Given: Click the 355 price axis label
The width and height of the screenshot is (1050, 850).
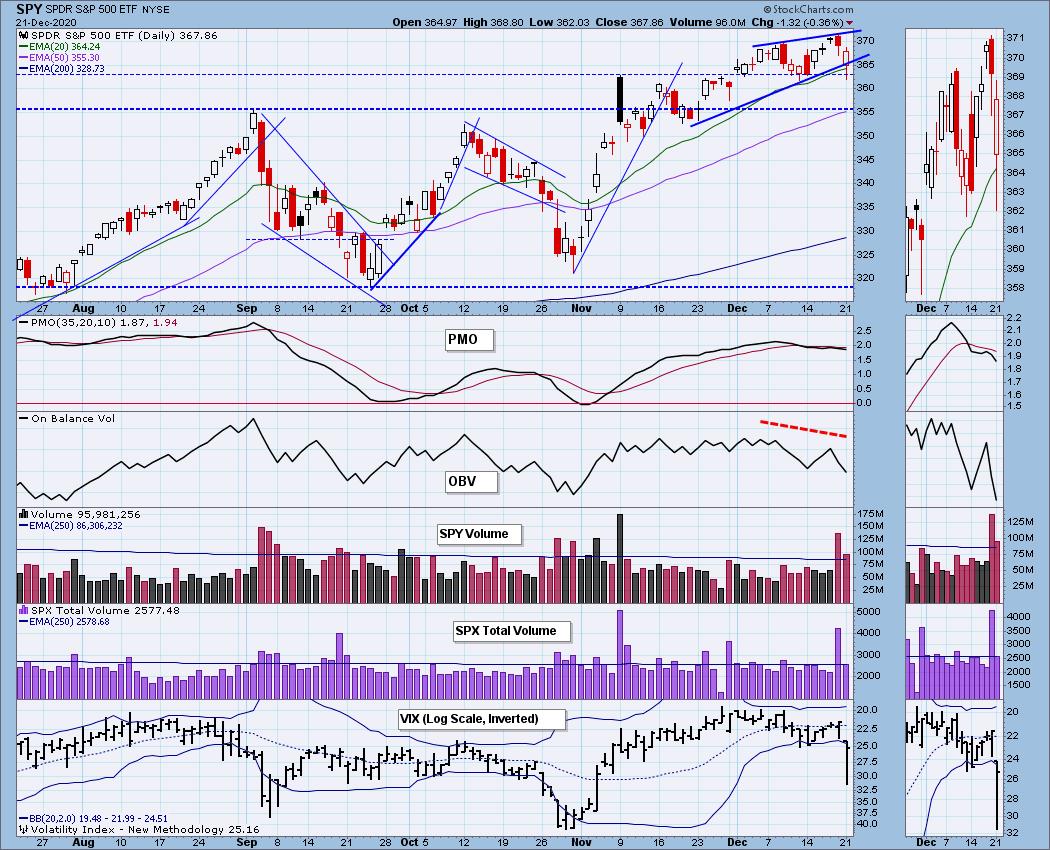Looking at the screenshot, I should point(865,112).
